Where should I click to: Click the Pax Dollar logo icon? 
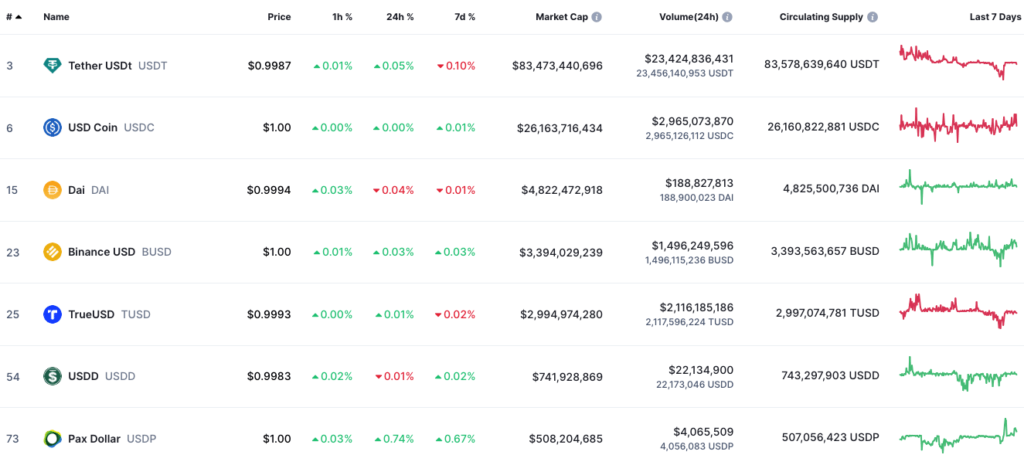(53, 438)
